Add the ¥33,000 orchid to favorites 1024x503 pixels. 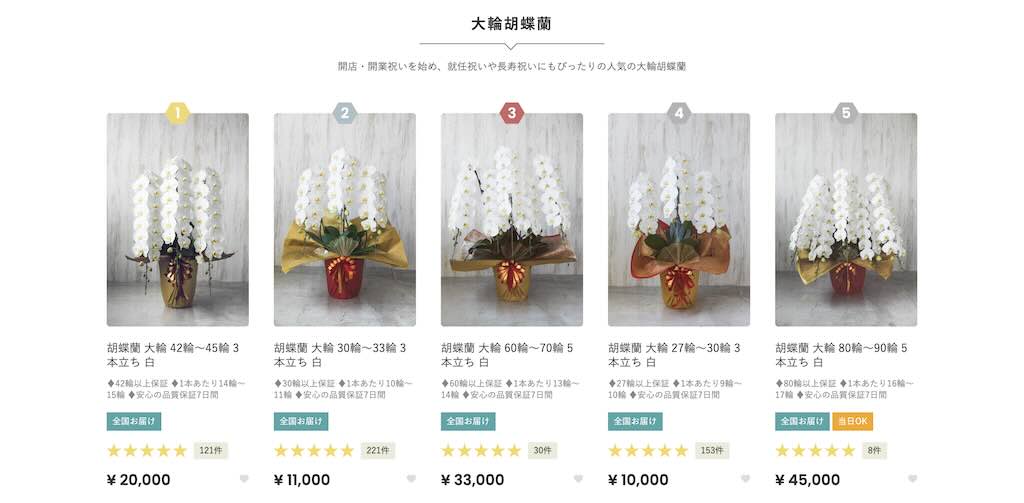pos(579,479)
